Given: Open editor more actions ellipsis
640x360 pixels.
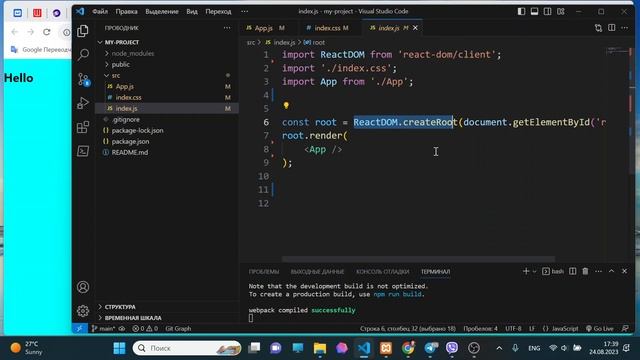Looking at the screenshot, I should click(x=624, y=28).
